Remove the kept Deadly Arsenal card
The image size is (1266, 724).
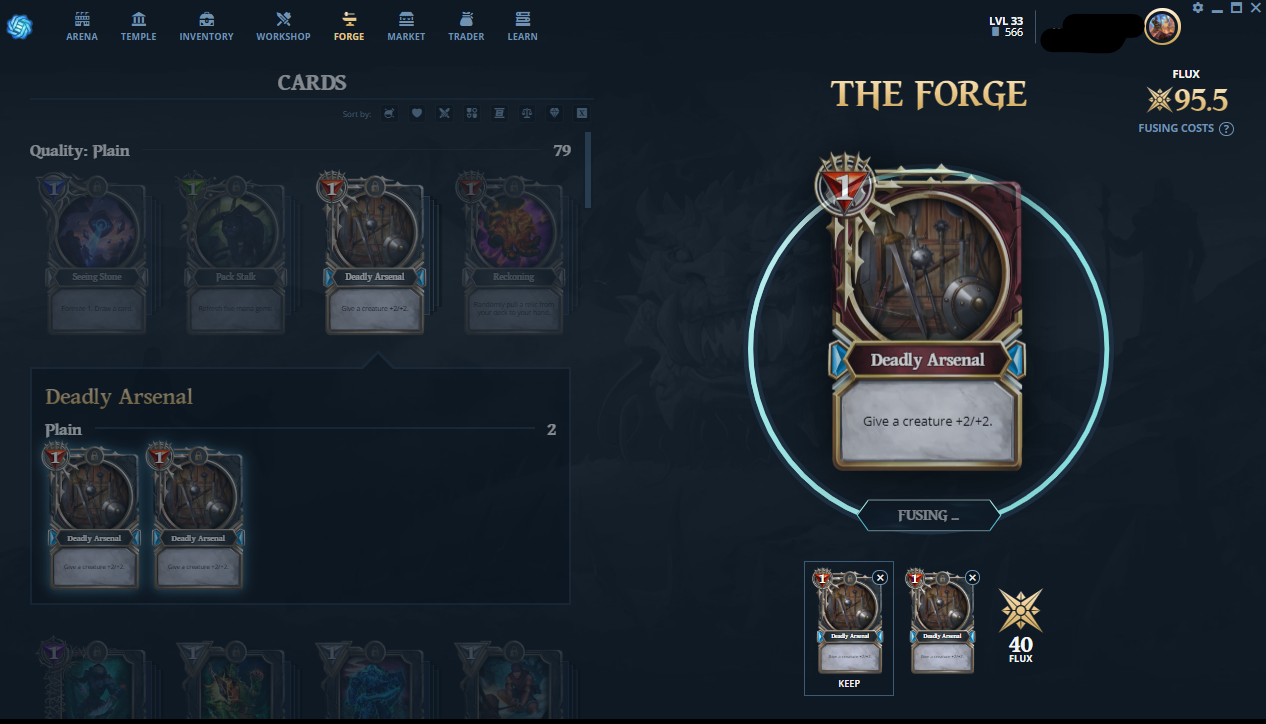[x=880, y=577]
